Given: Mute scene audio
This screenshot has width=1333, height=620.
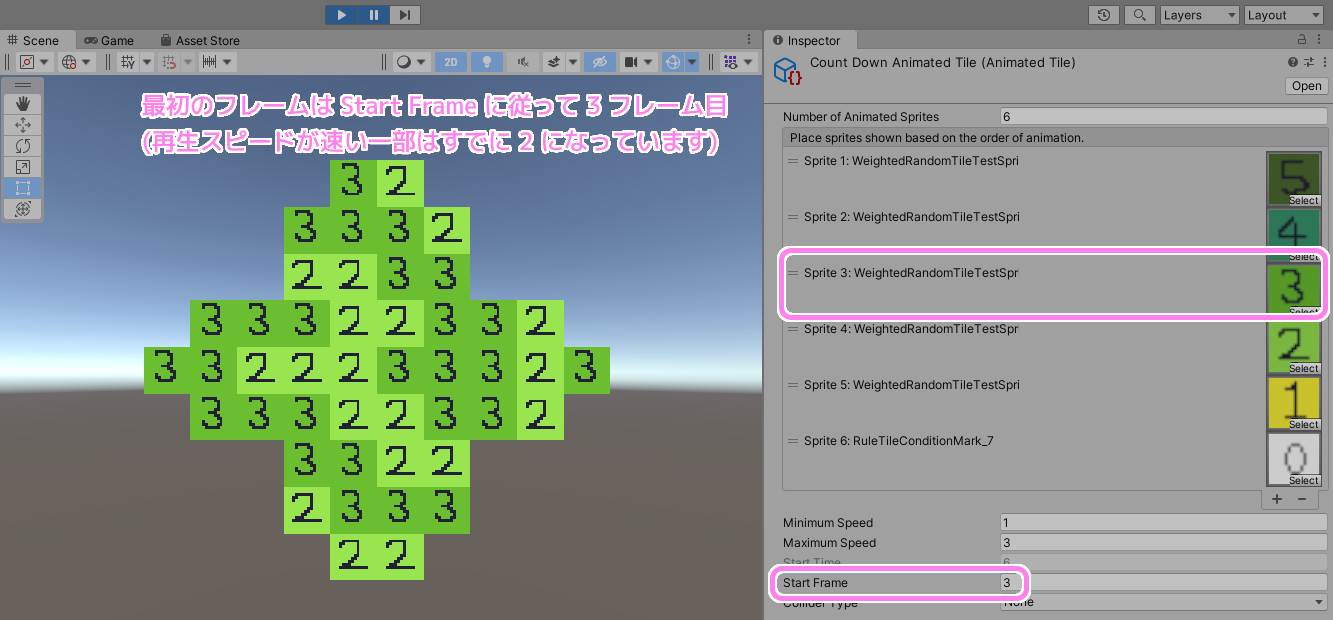Looking at the screenshot, I should pos(523,61).
